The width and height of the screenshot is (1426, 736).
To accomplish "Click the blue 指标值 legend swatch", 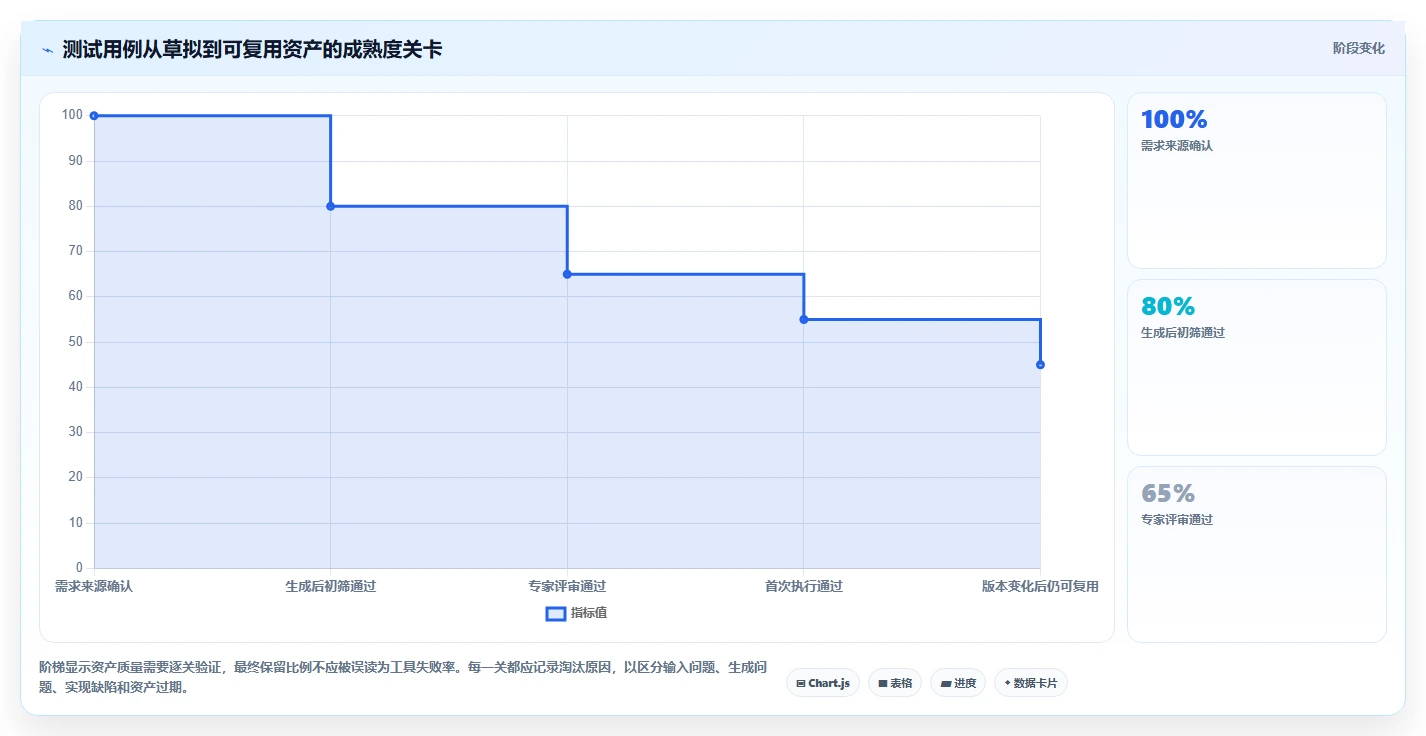I will (556, 613).
